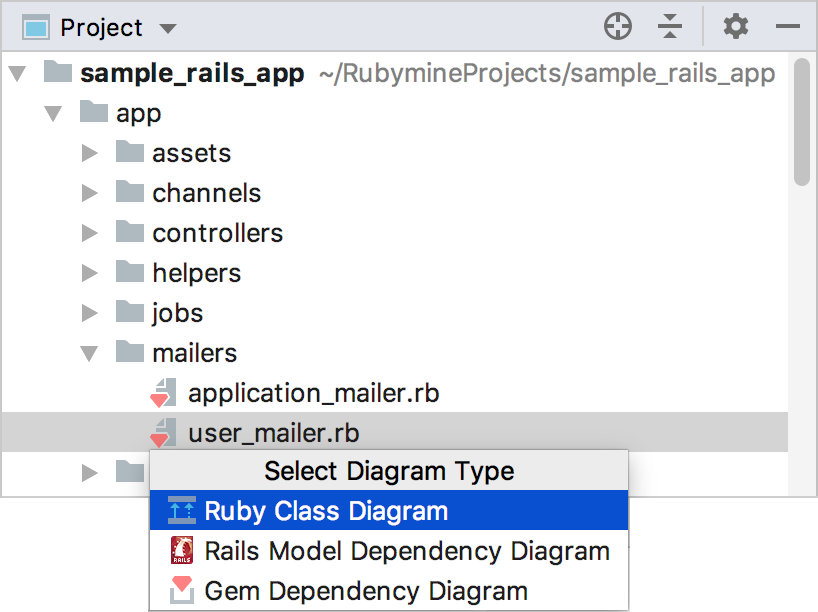Viewport: 818px width, 612px height.
Task: Expand the controllers folder arrow
Action: 90,233
